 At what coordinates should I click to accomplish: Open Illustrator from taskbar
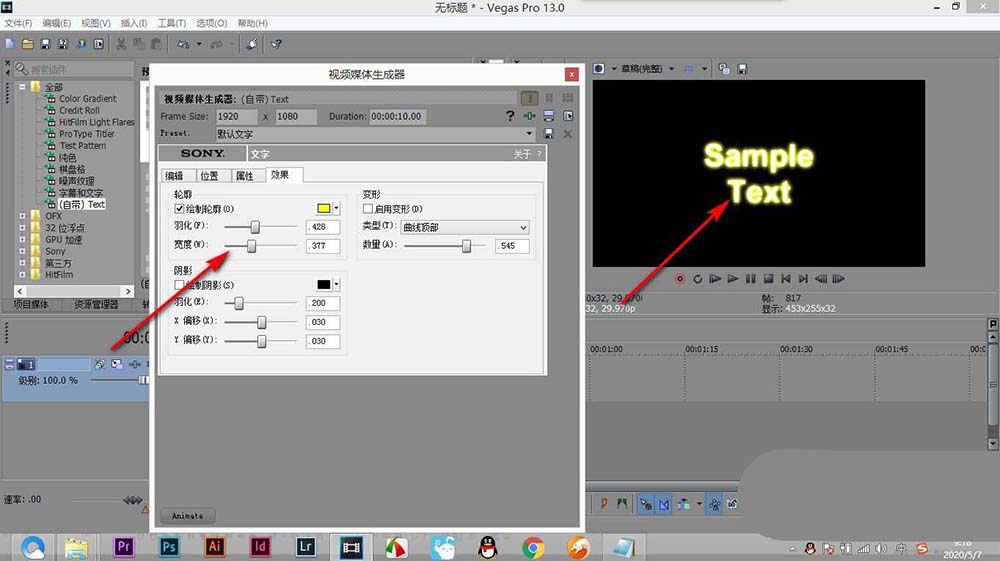pyautogui.click(x=214, y=546)
